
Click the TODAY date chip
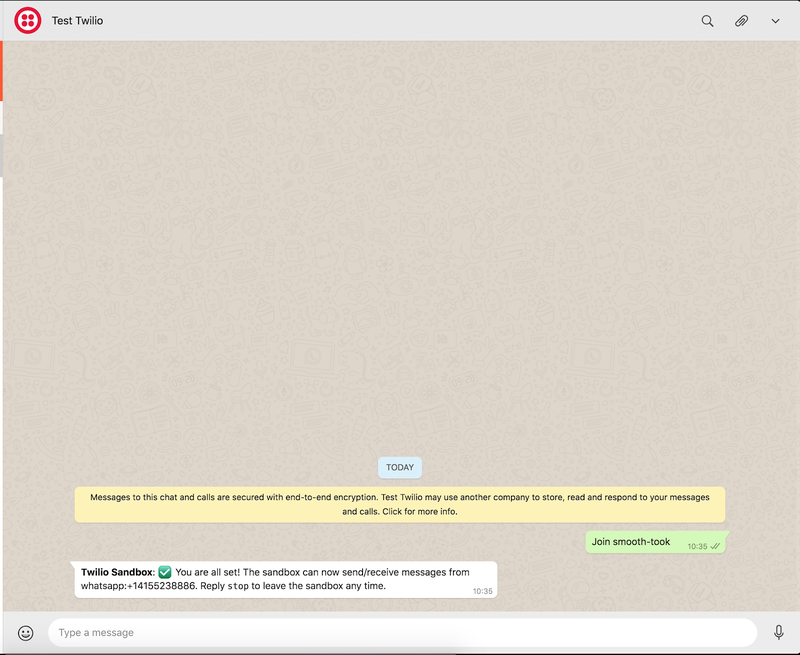pos(400,466)
